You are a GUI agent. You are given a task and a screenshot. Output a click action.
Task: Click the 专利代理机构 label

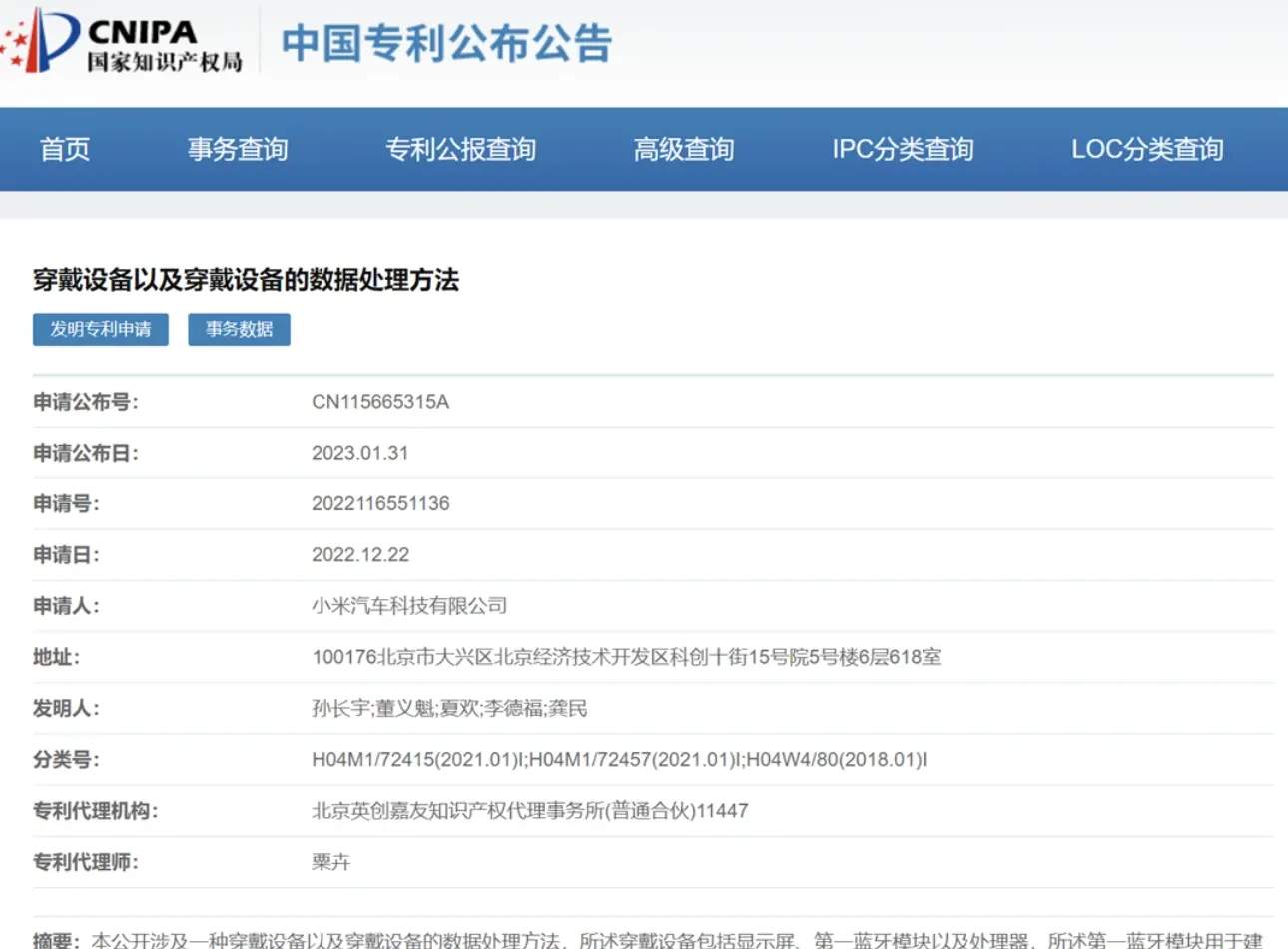pos(96,811)
